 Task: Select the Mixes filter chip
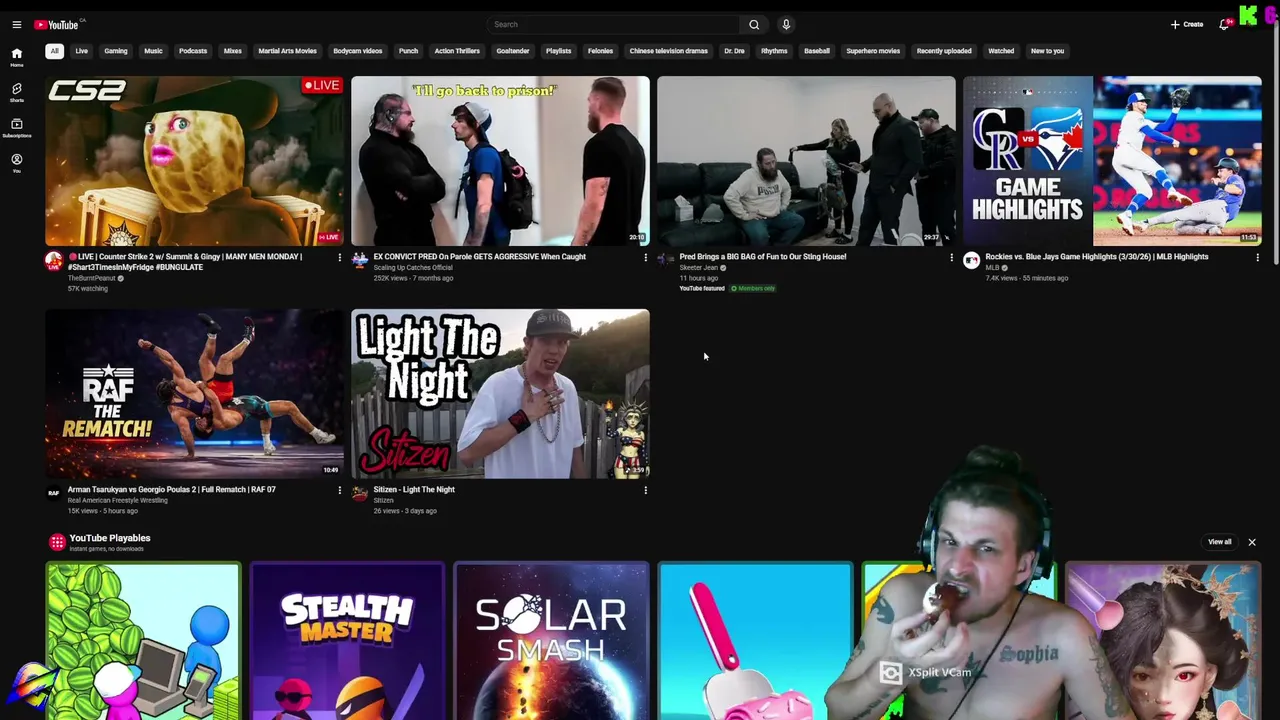coord(233,51)
